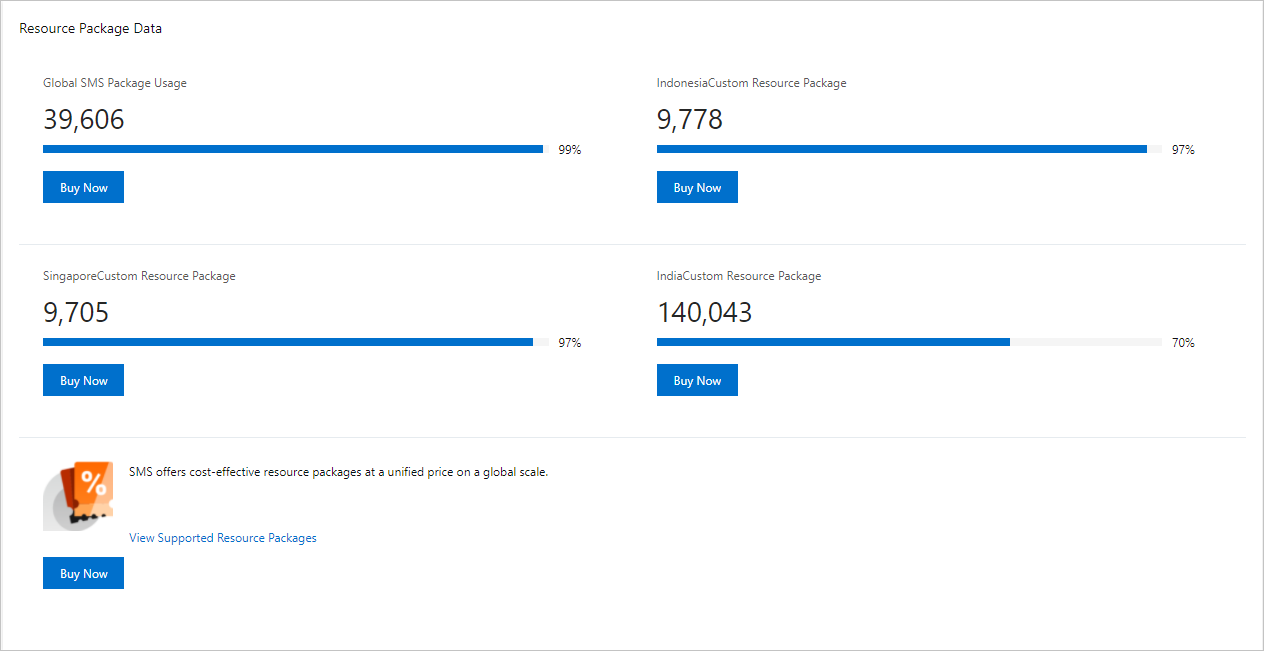Click the discount coupon icon
This screenshot has width=1264, height=651.
[x=78, y=496]
